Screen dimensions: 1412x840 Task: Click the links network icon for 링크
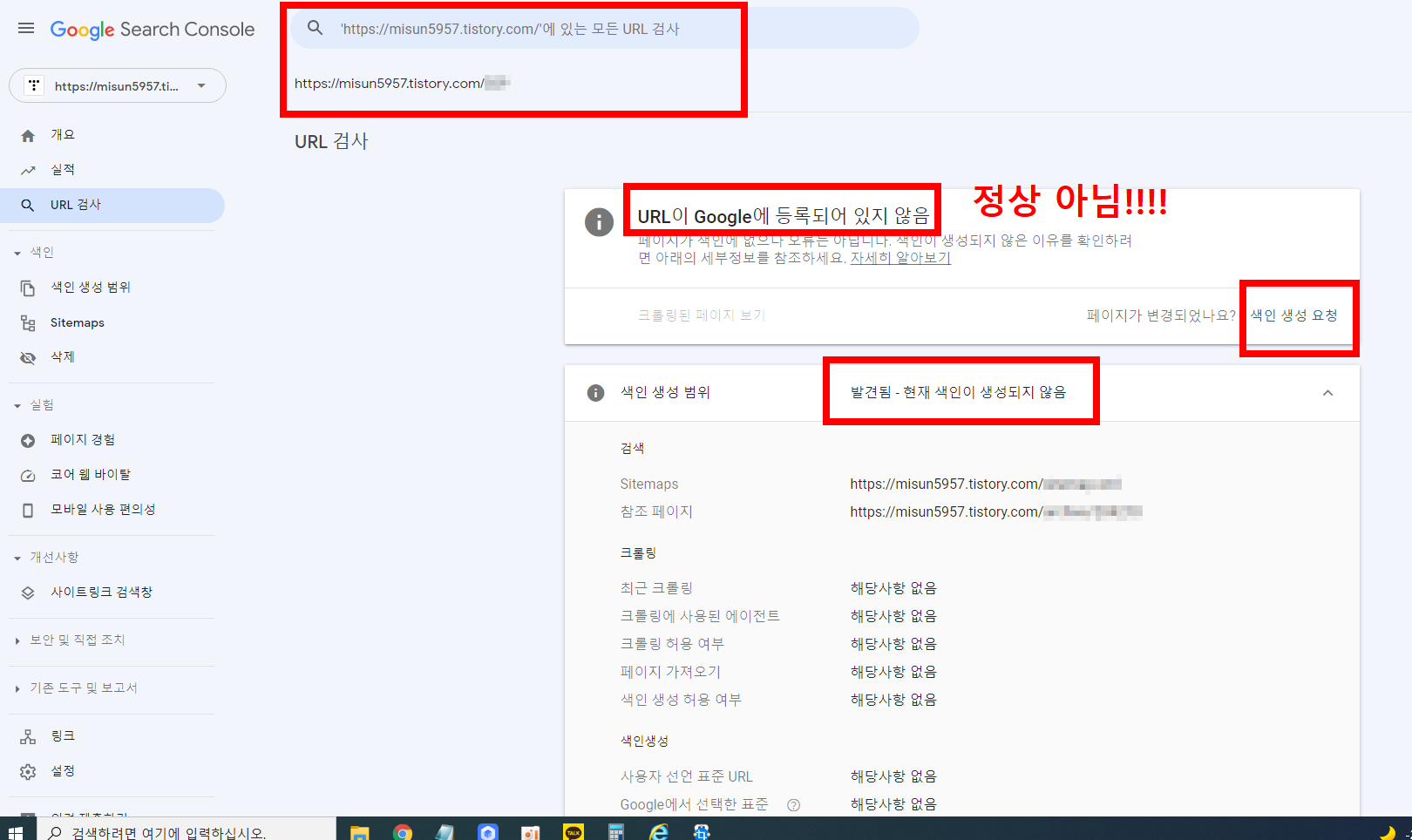click(x=28, y=737)
